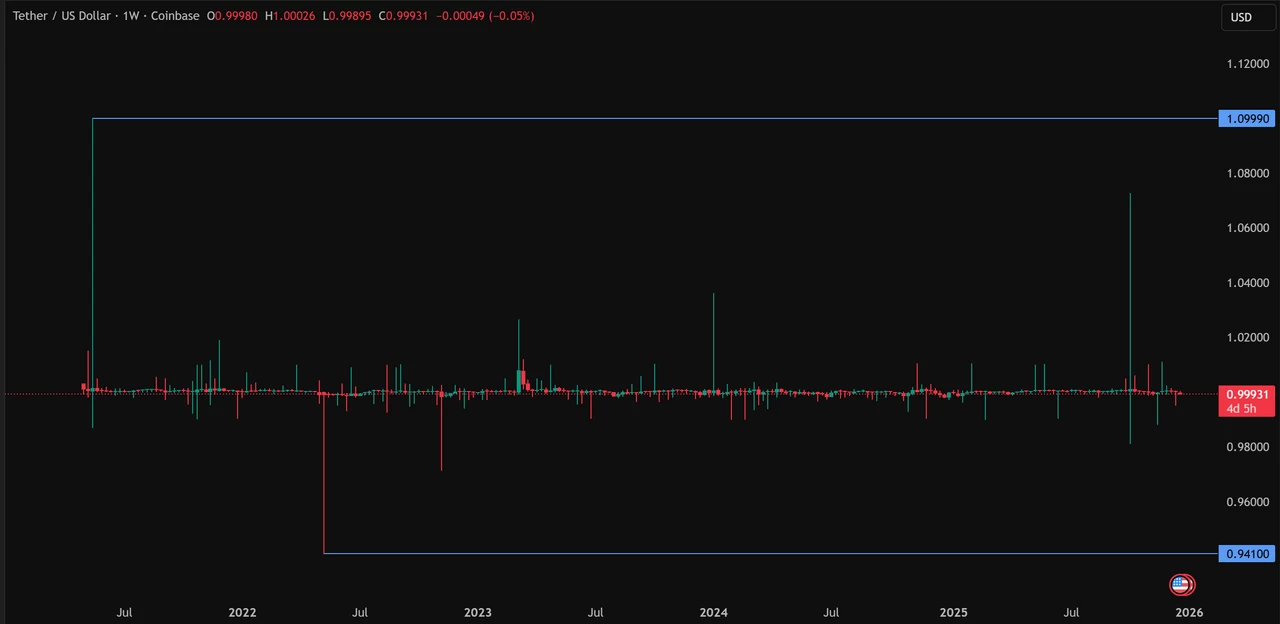The width and height of the screenshot is (1280, 624).
Task: Click the high value H1.00026 in the legend
Action: [x=290, y=16]
